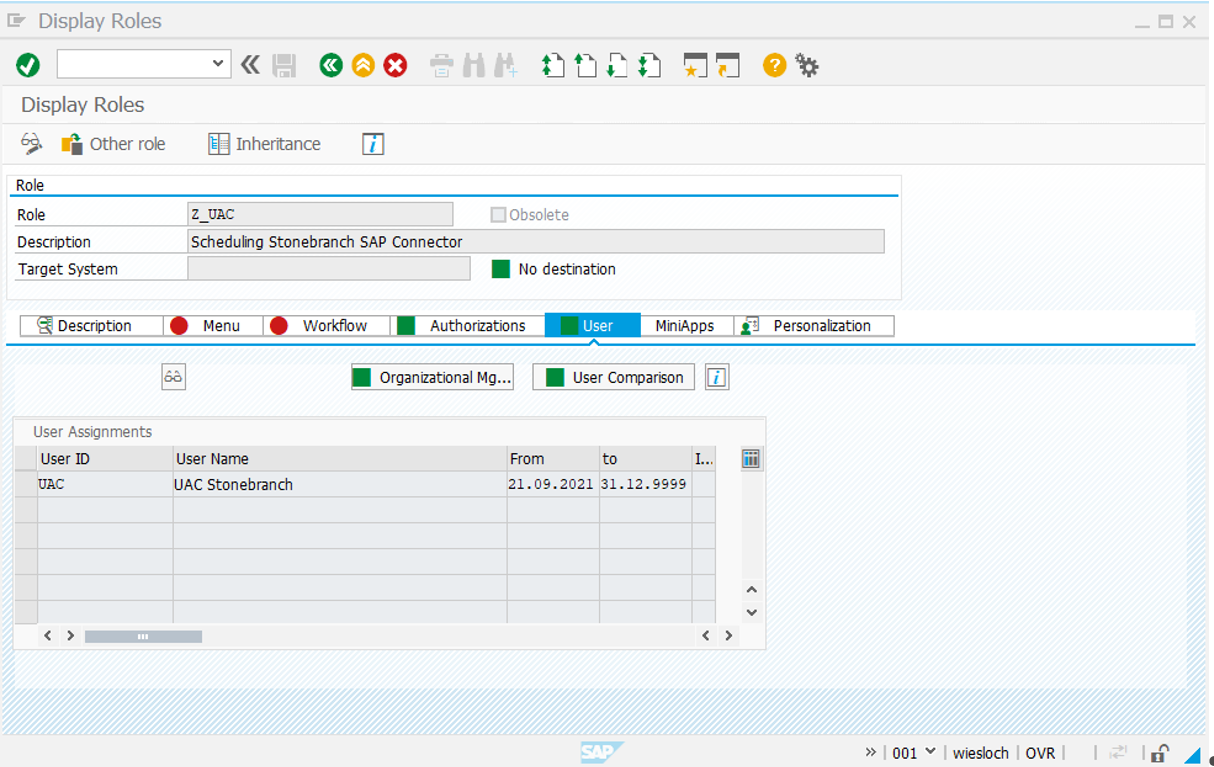Click the User Comparison button
Viewport: 1214px width, 767px height.
(614, 377)
